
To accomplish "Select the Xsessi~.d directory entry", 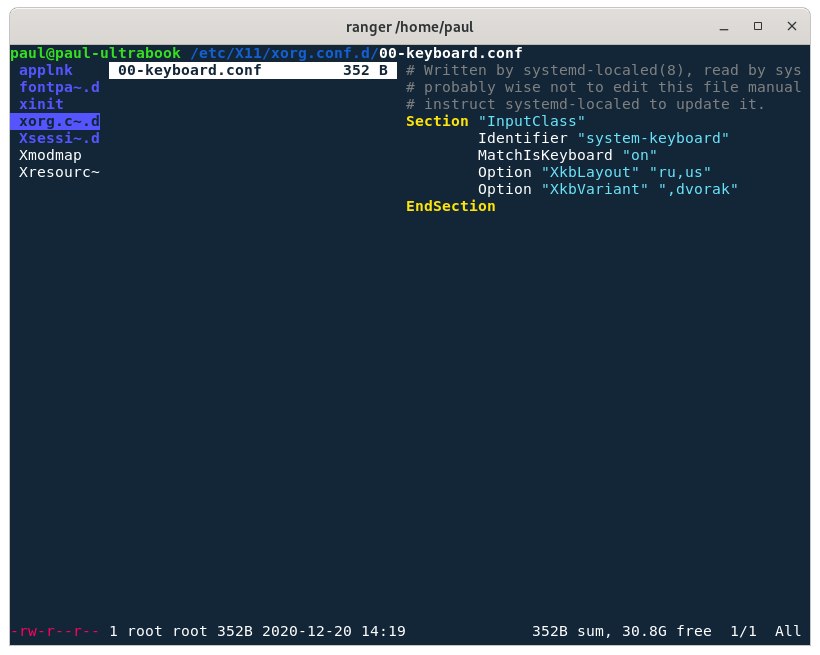I will [59, 138].
